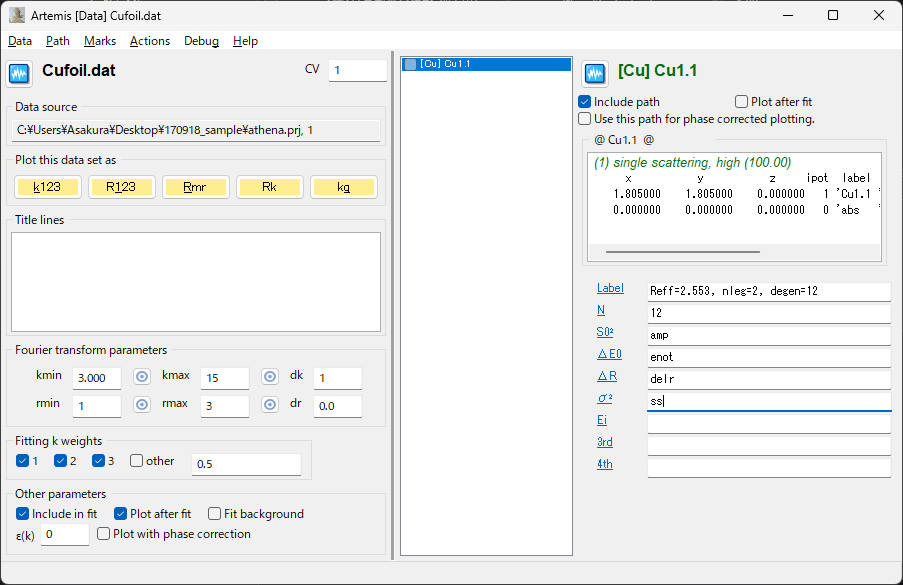Click the N parameter link
Screen dimensions: 903x585
coord(601,310)
